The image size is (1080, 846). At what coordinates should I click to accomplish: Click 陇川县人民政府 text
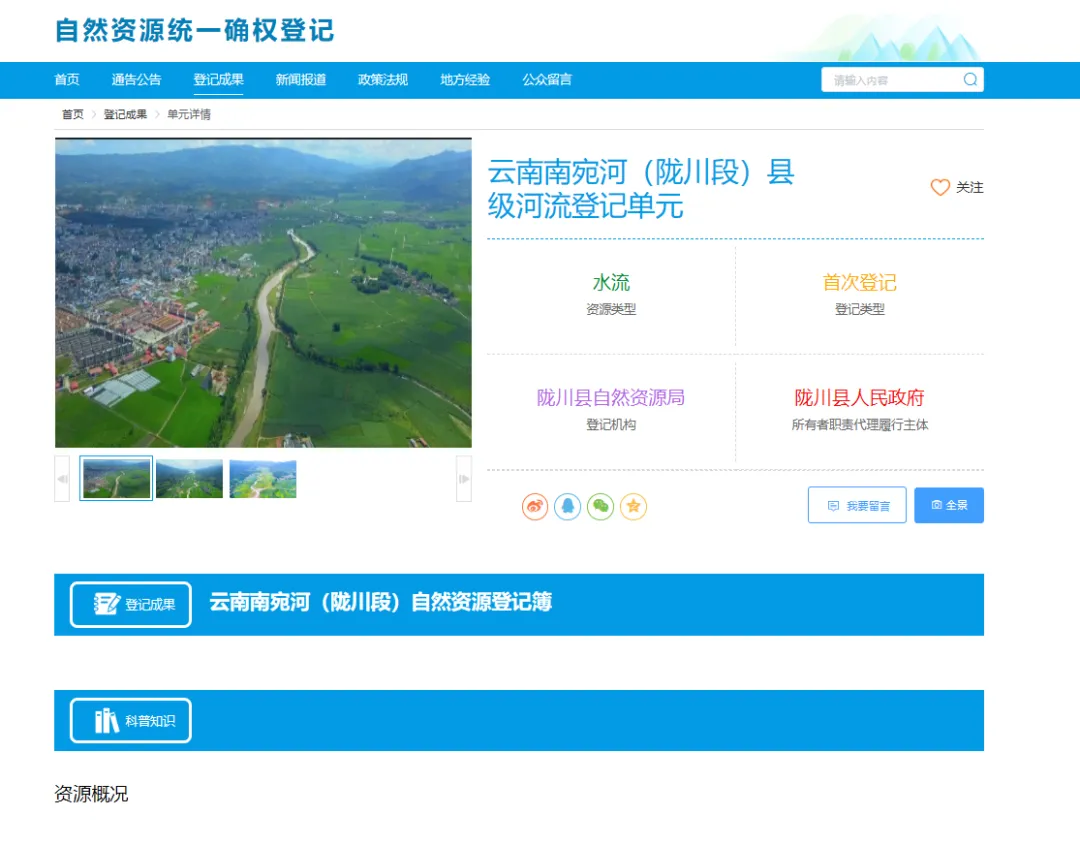tap(859, 398)
